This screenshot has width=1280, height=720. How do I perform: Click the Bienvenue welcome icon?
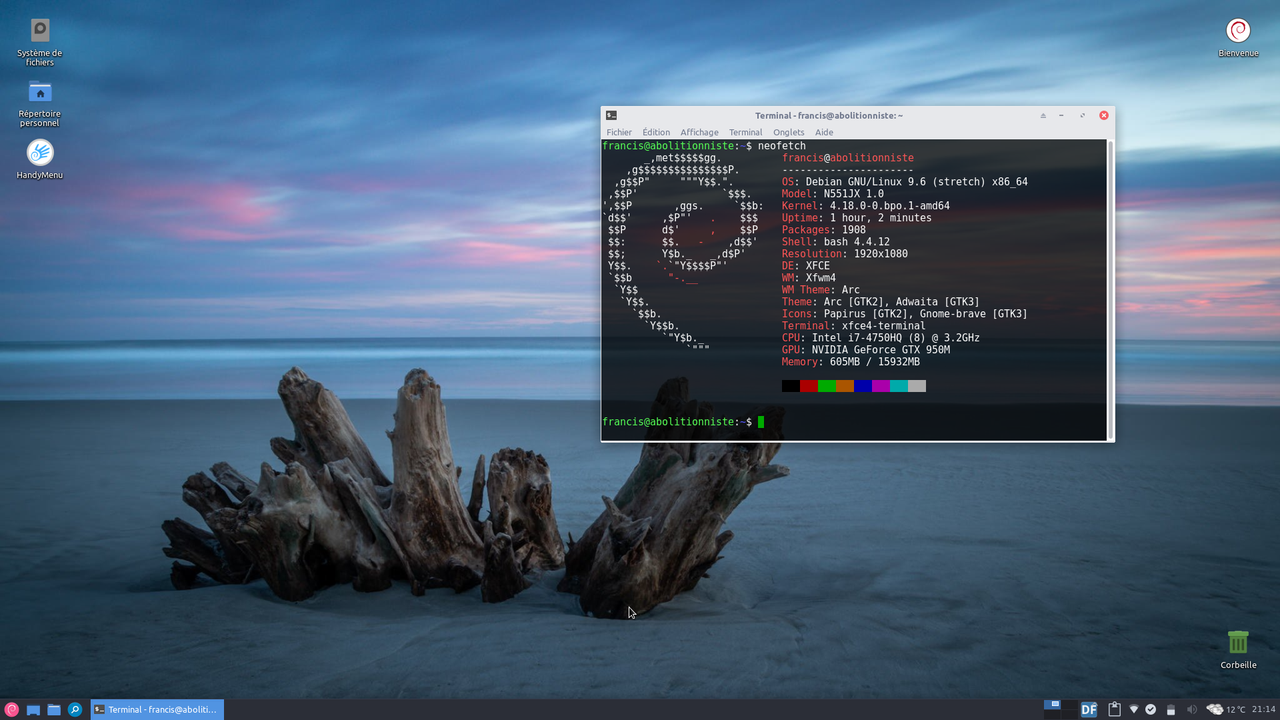point(1238,29)
